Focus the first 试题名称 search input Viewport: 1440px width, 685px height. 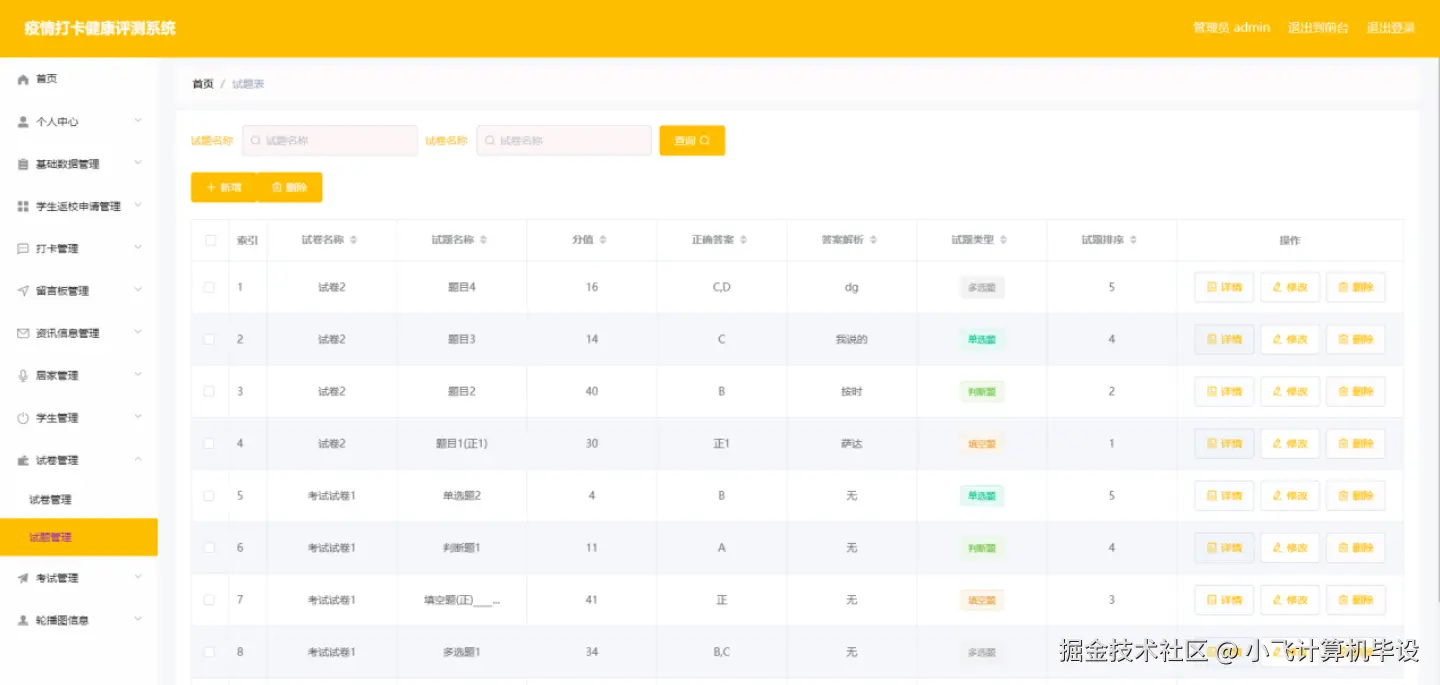click(x=330, y=141)
